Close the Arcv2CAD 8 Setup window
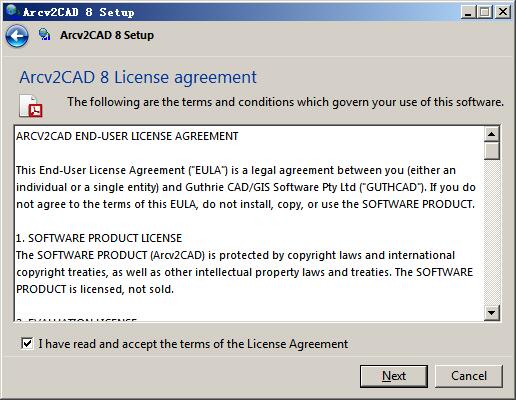This screenshot has width=516, height=400. pyautogui.click(x=503, y=12)
